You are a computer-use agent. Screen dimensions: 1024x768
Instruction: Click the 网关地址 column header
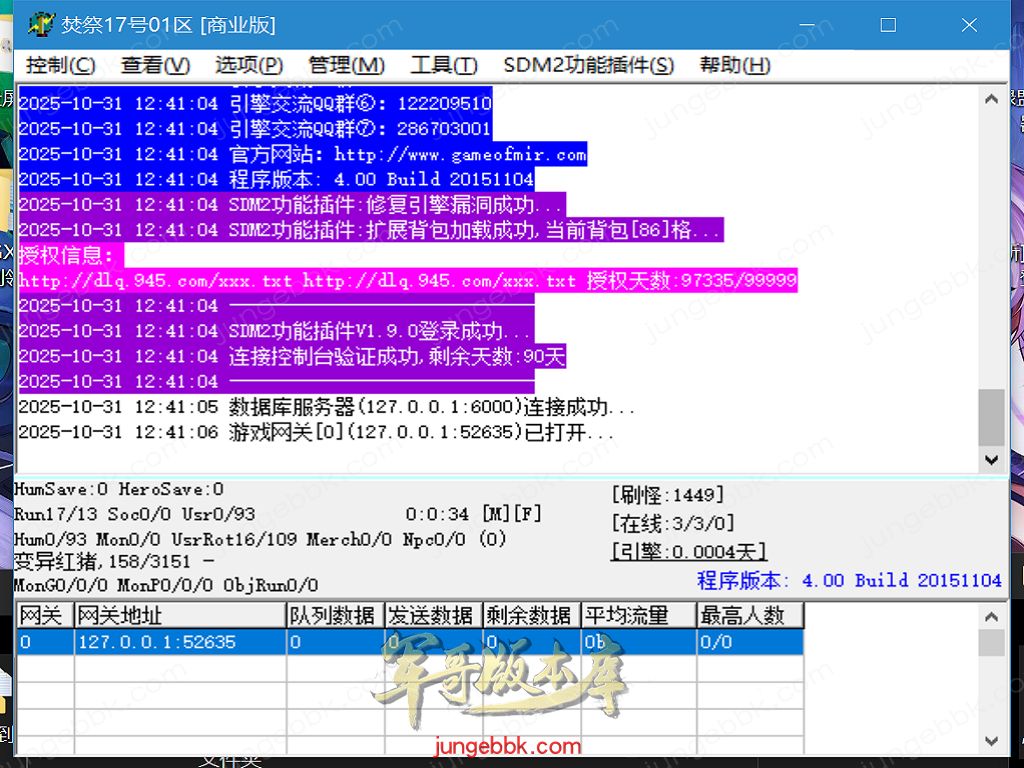point(178,616)
